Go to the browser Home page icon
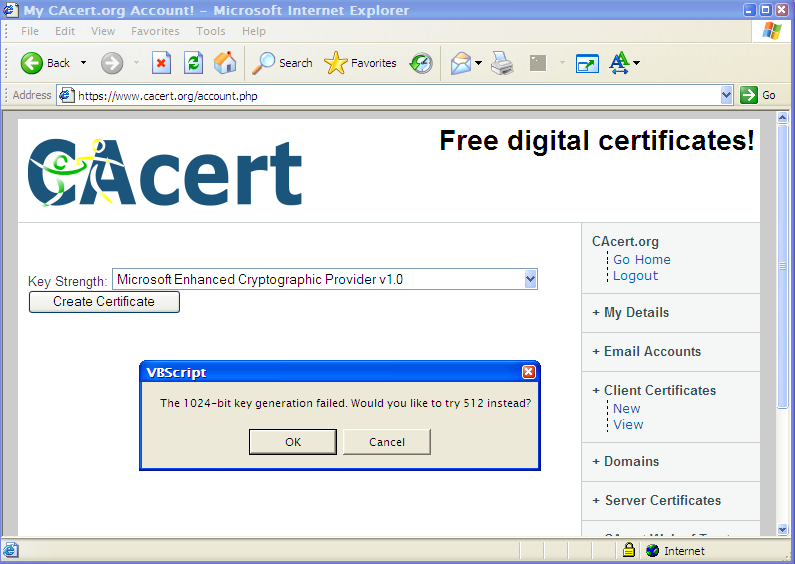The image size is (795, 564). [226, 63]
